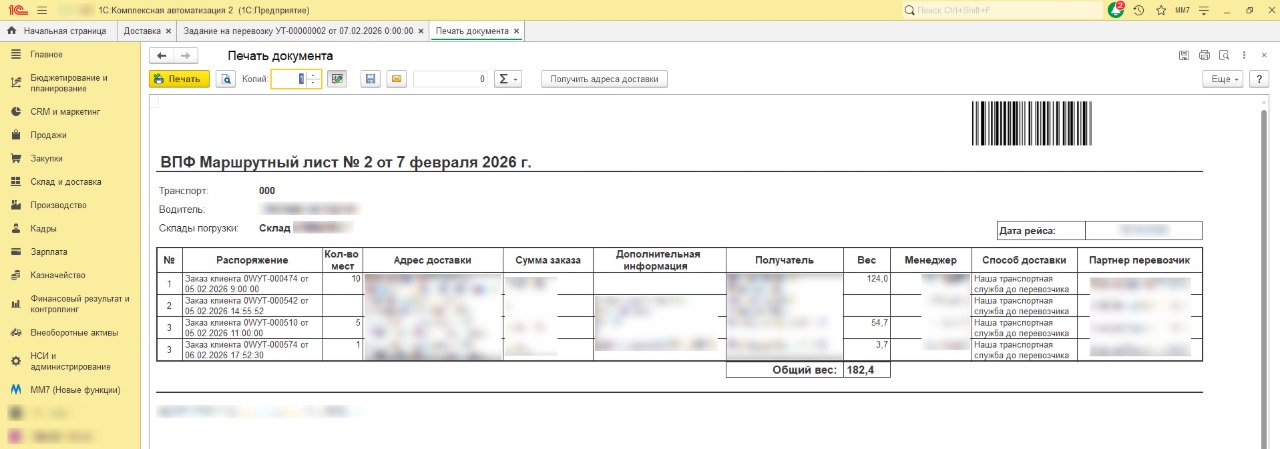Screen dimensions: 1280x449
Task: Open Производство section in sidebar
Action: coord(70,205)
